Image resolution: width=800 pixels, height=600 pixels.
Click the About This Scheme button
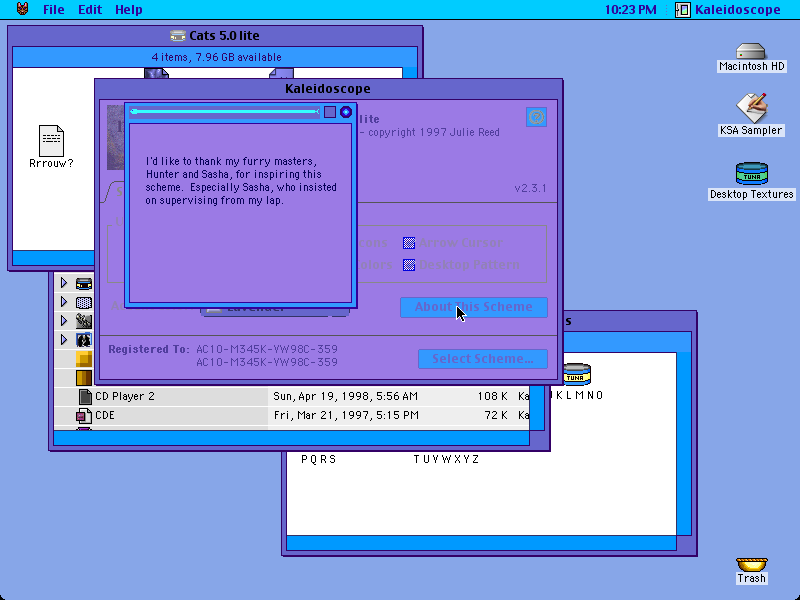(x=473, y=307)
